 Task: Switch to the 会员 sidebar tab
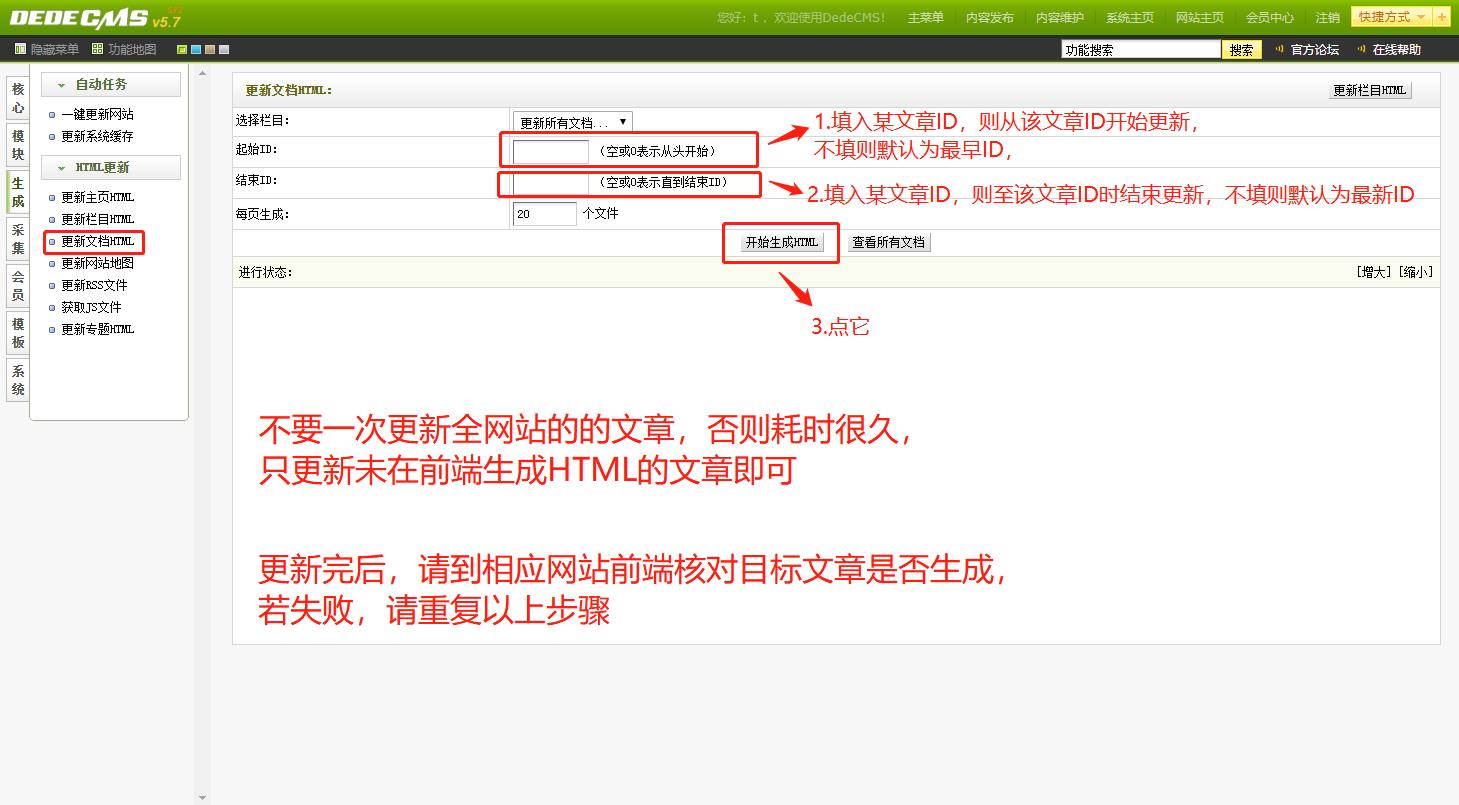[x=18, y=286]
